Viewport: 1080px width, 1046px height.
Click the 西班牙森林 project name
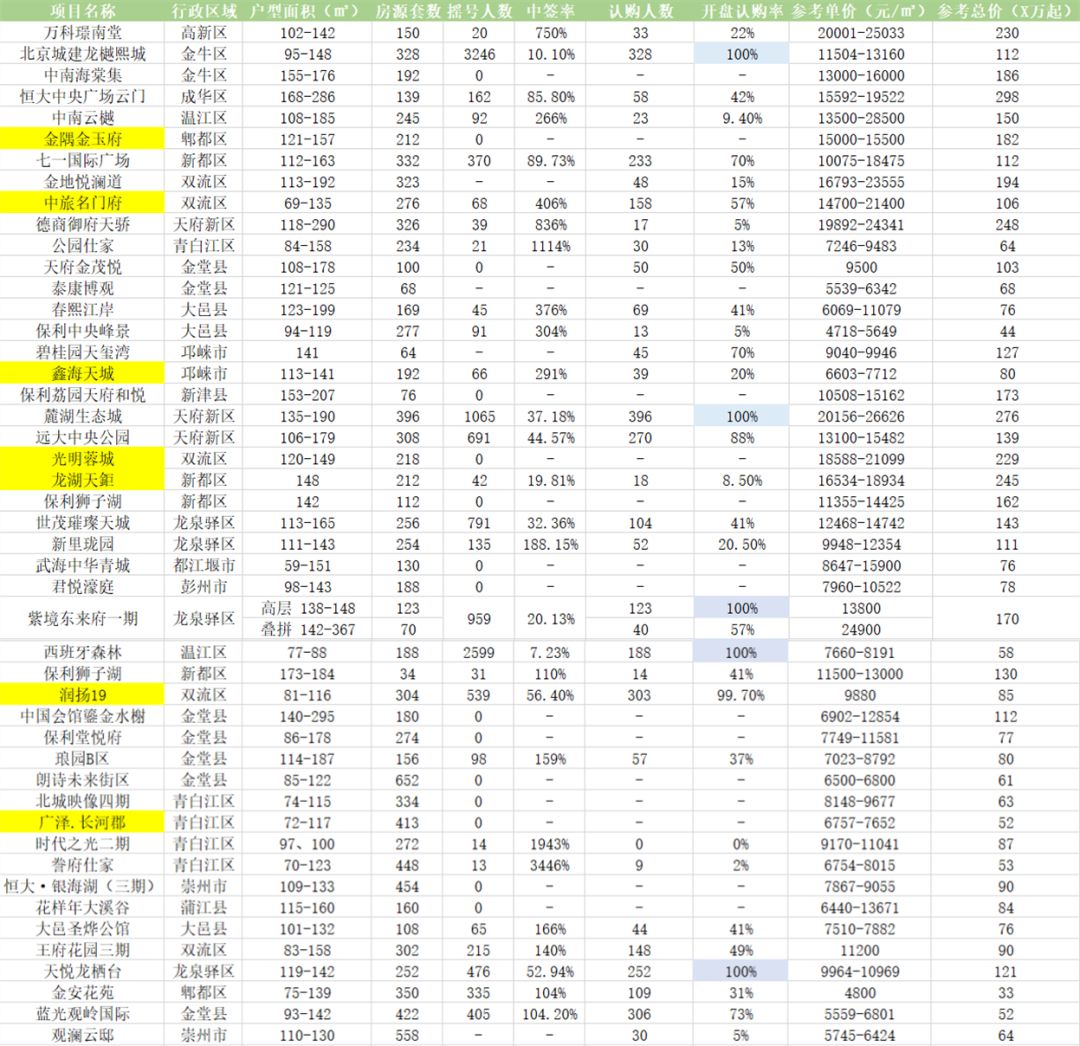[x=83, y=652]
